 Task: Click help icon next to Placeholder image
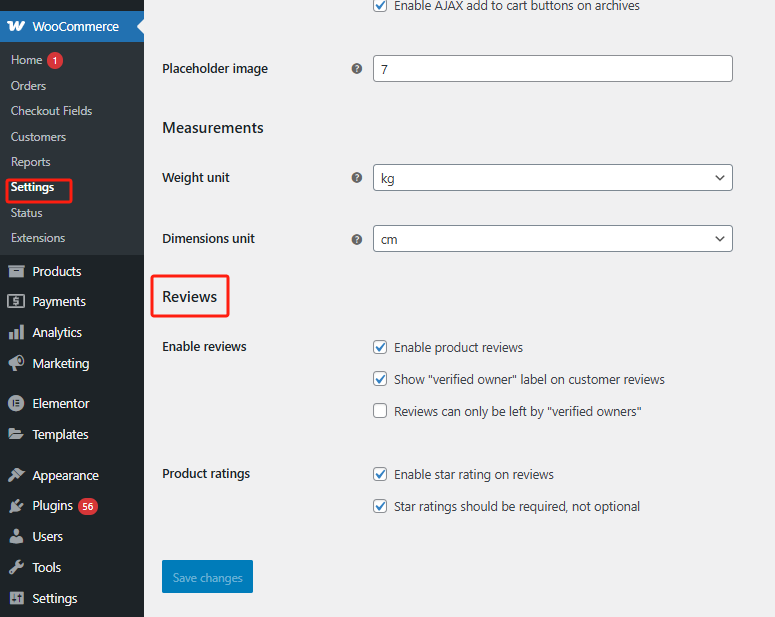(357, 69)
